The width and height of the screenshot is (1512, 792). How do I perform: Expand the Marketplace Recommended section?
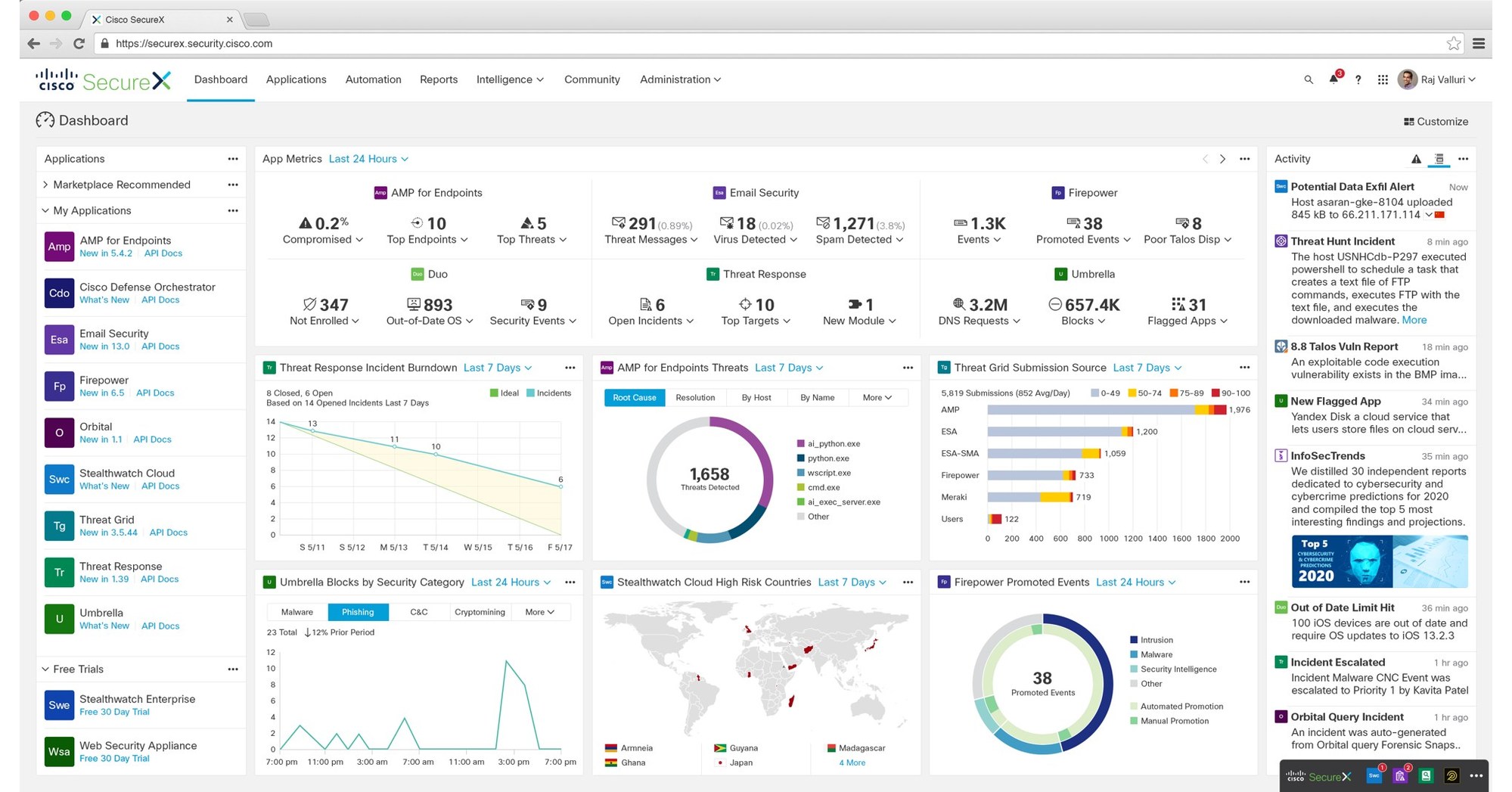click(45, 185)
